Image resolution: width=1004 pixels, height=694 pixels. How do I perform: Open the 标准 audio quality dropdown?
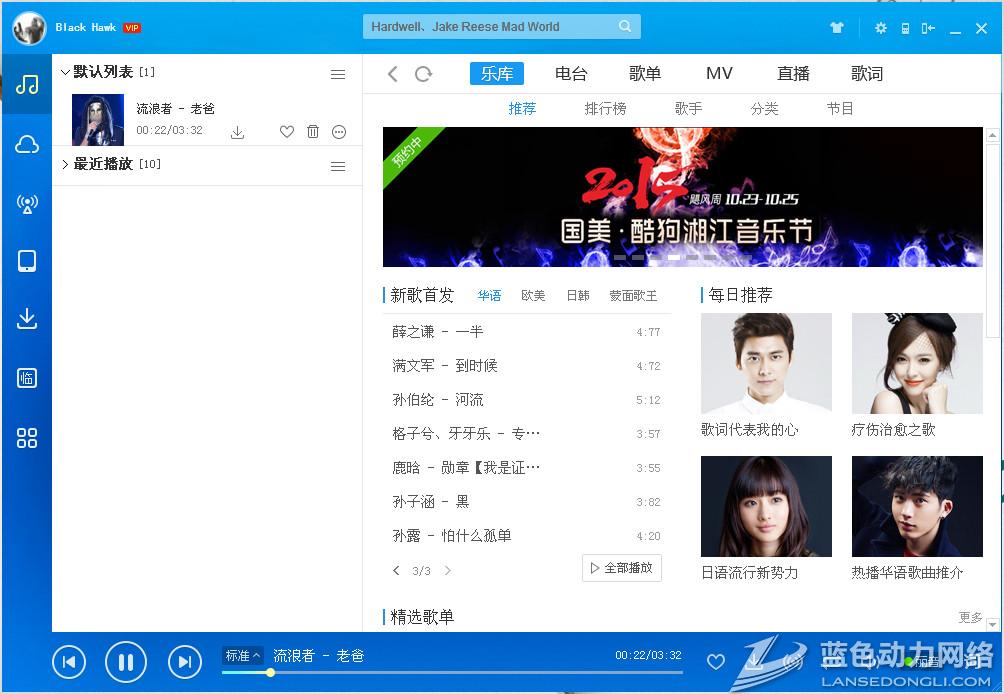tap(242, 656)
